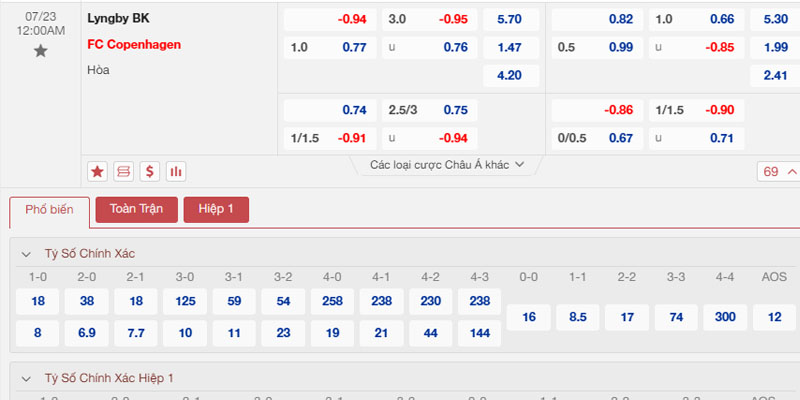
Task: Open the stacked lines icon next to star
Action: pos(123,171)
